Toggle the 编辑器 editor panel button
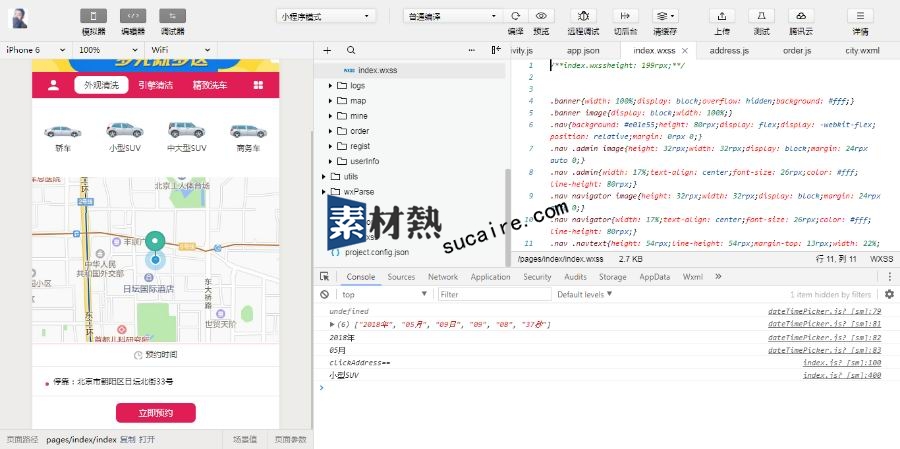 132,16
